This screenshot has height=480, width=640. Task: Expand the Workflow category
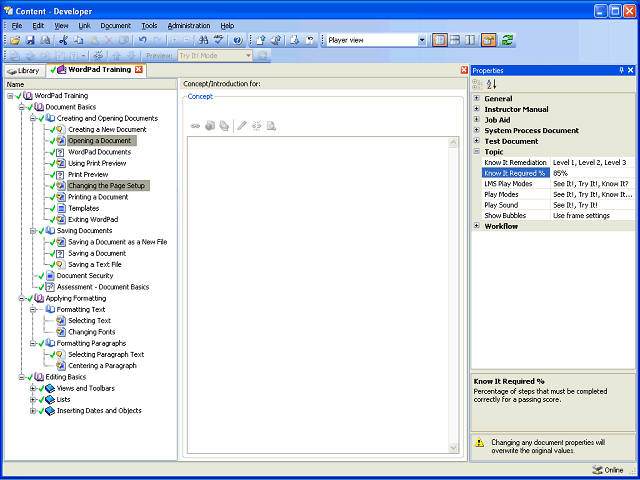point(476,226)
